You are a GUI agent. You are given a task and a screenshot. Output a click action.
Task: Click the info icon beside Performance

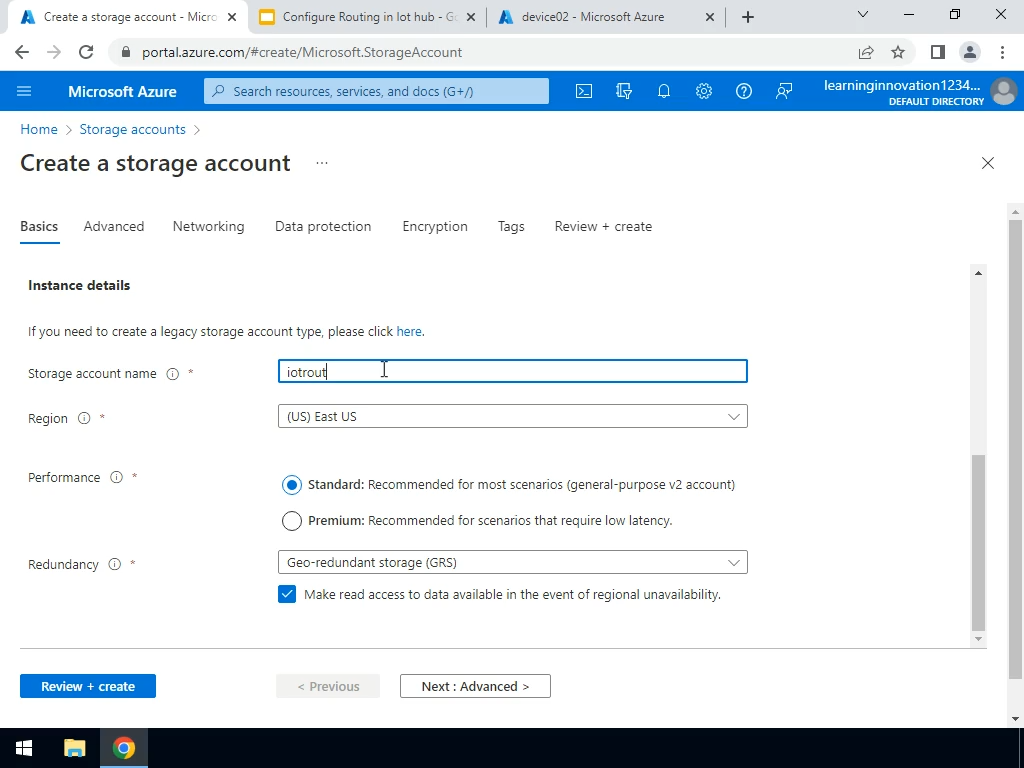point(116,477)
